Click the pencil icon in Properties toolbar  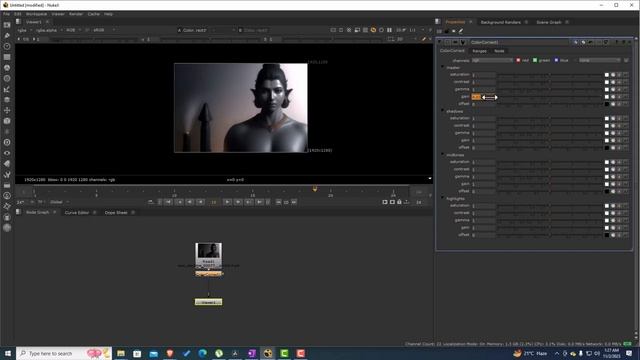(x=461, y=31)
